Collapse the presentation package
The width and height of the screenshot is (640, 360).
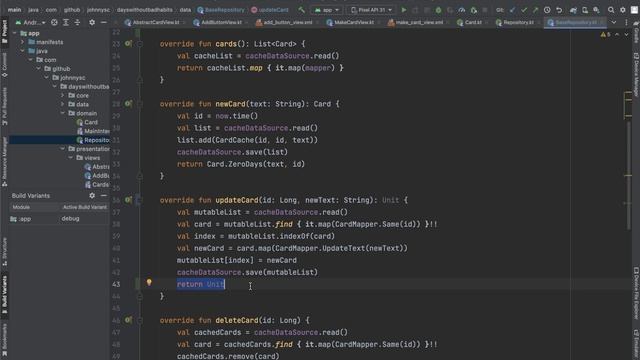point(62,149)
